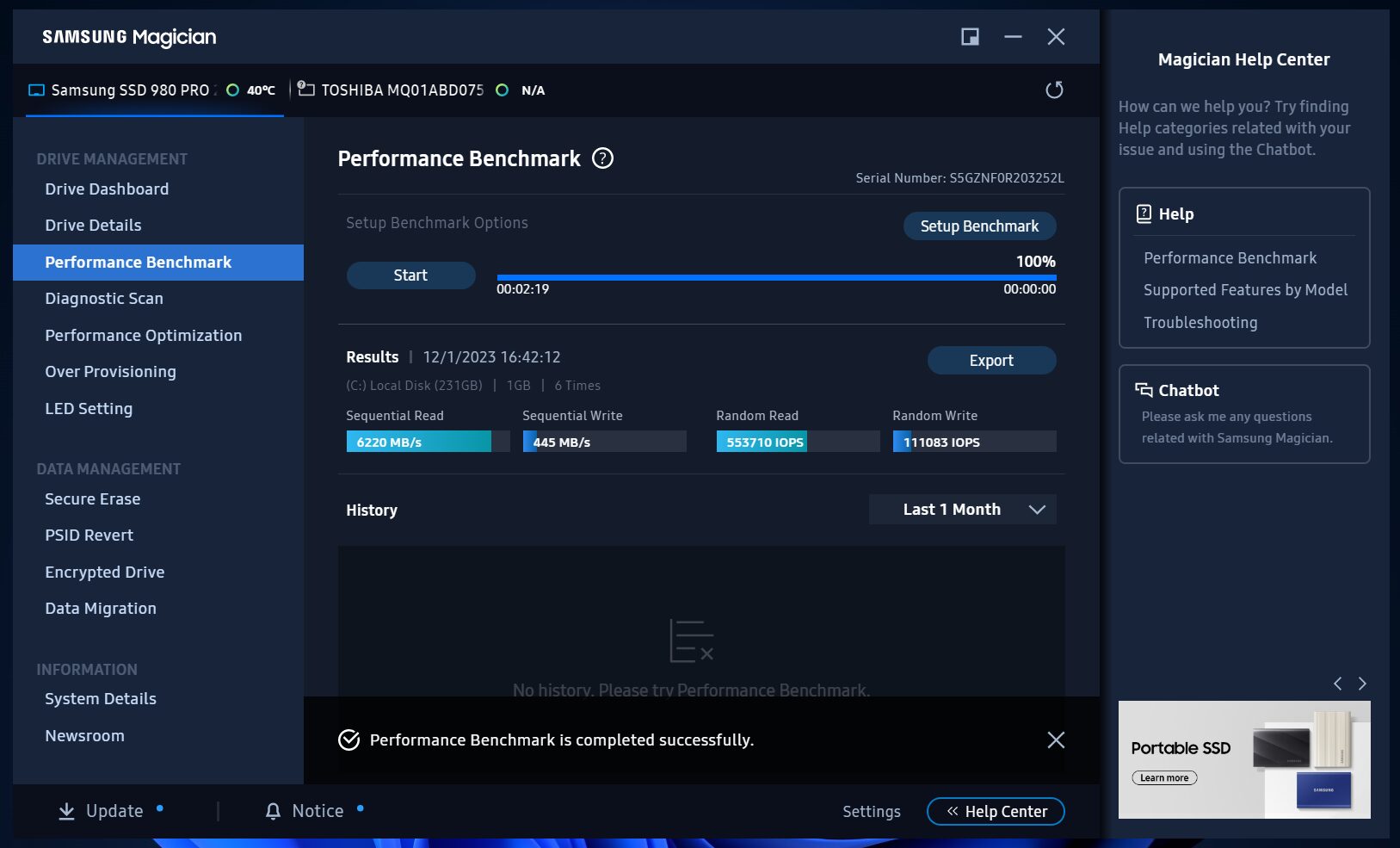Select the TOSHIBA MQ01ABD075 drive tab
Screen dimensions: 1400x848
click(x=421, y=90)
